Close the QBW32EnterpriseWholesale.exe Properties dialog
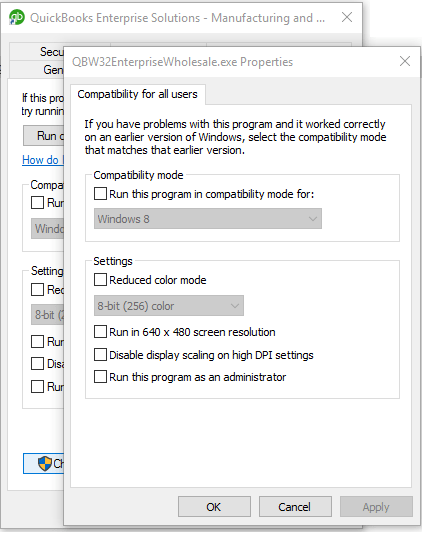422x537 pixels. tap(405, 61)
